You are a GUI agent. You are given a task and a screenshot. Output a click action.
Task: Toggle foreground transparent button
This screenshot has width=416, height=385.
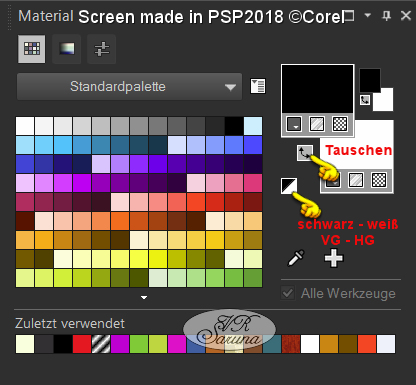pos(340,124)
